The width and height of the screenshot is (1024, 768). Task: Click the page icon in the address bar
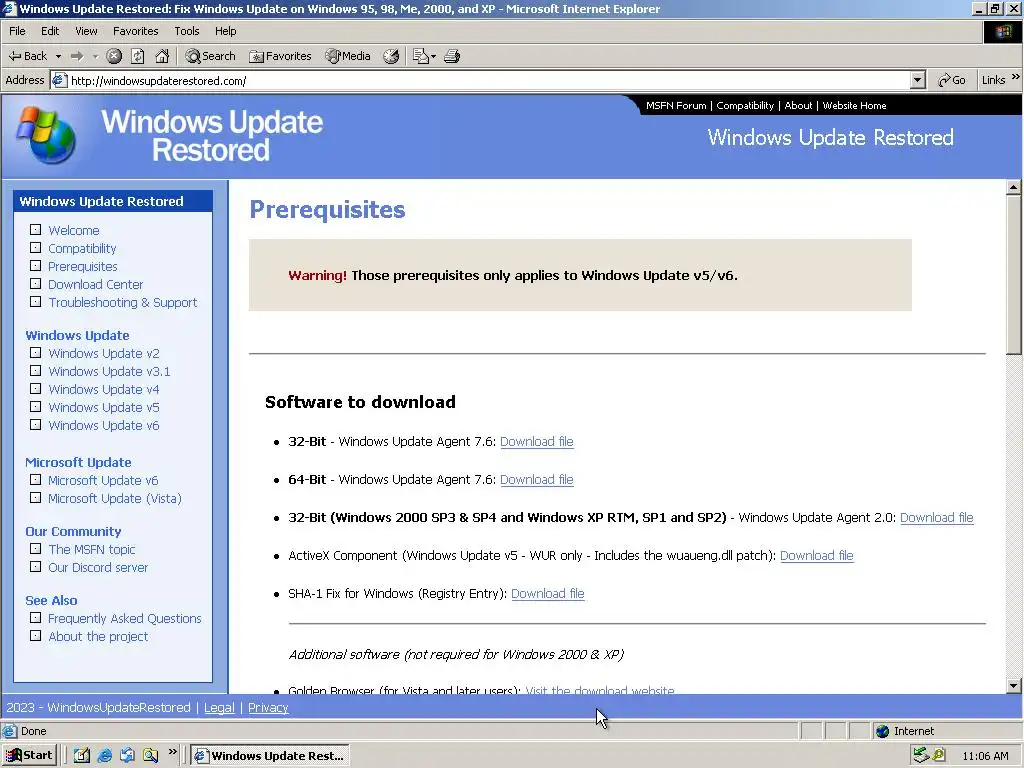click(59, 80)
